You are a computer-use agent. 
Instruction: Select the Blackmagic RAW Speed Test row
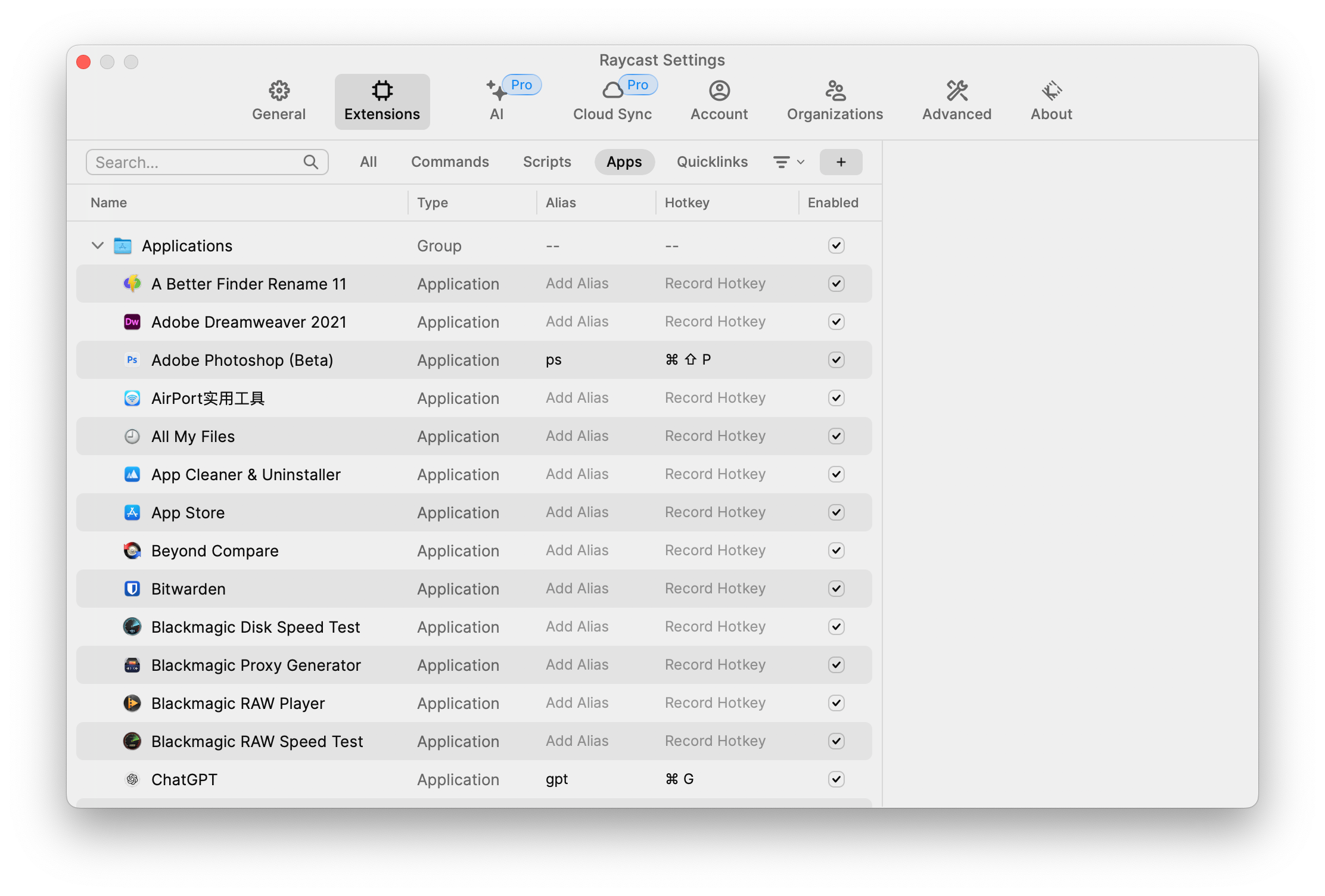click(x=474, y=741)
